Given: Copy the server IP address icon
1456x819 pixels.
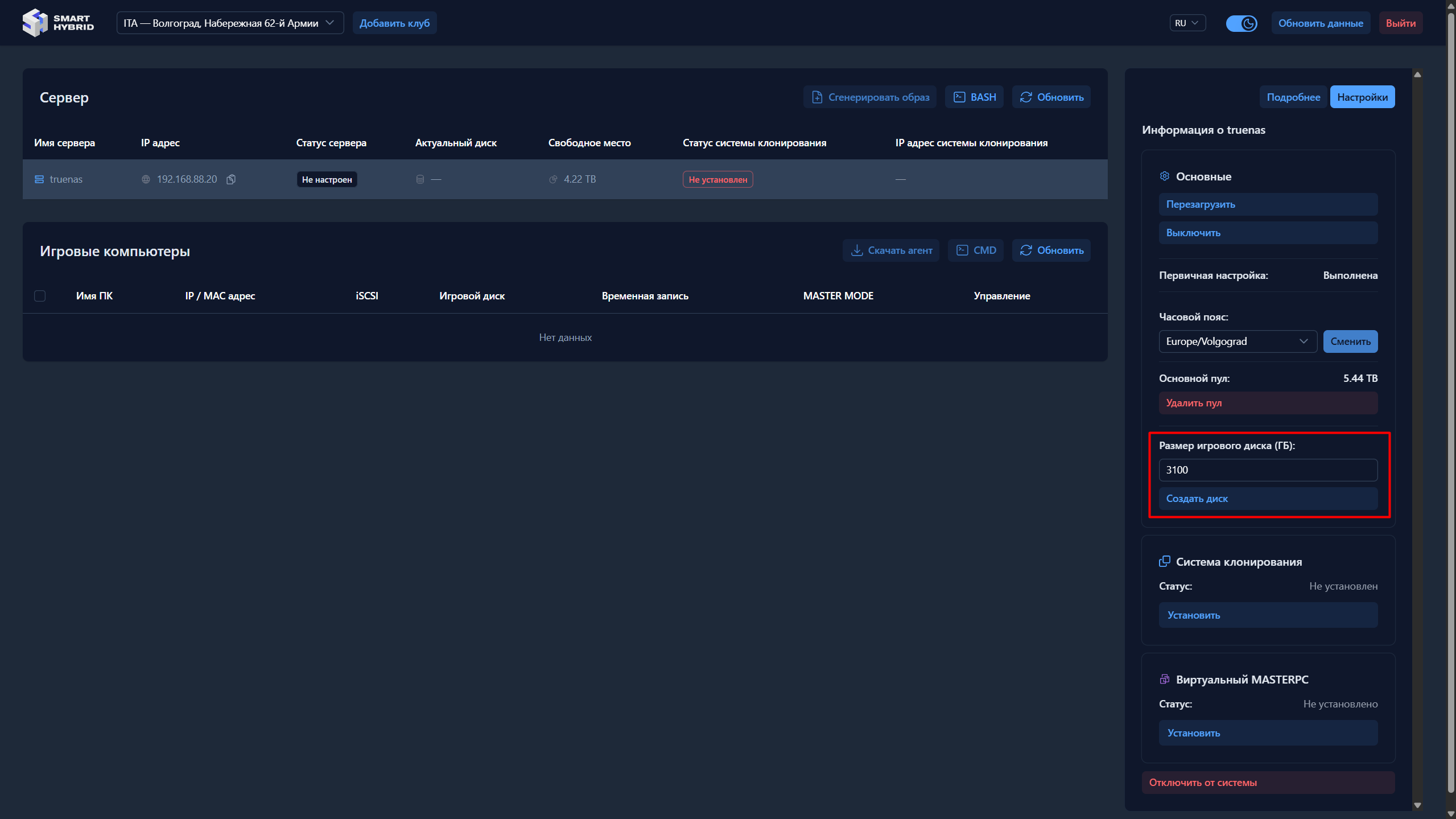Looking at the screenshot, I should [231, 179].
